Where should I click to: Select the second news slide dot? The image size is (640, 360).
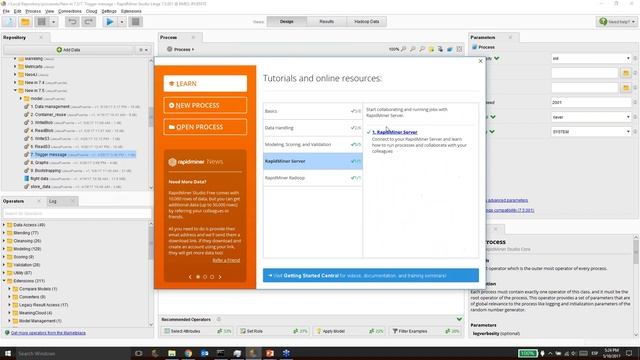[x=205, y=277]
